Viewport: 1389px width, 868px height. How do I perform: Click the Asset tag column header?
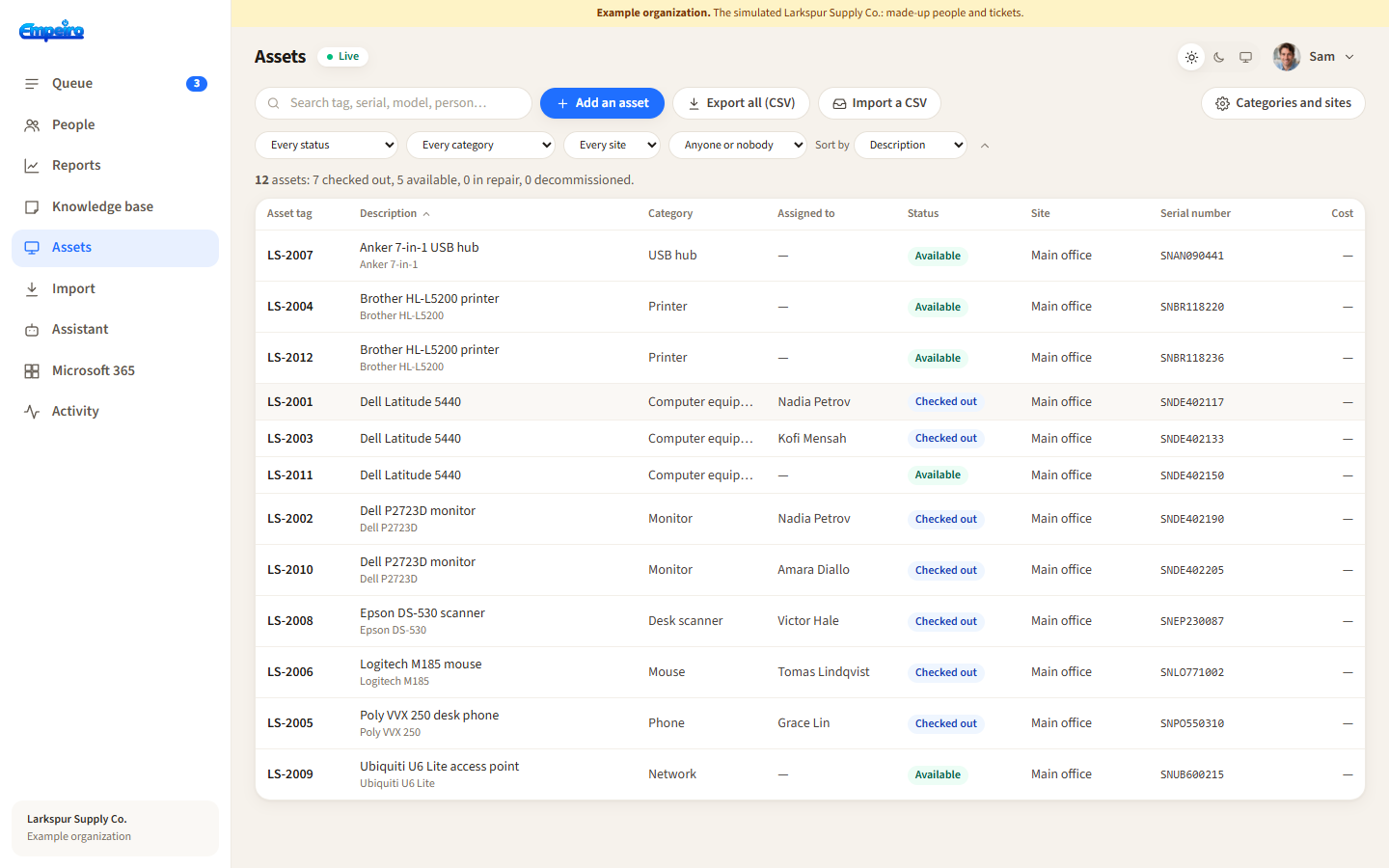[x=289, y=214]
